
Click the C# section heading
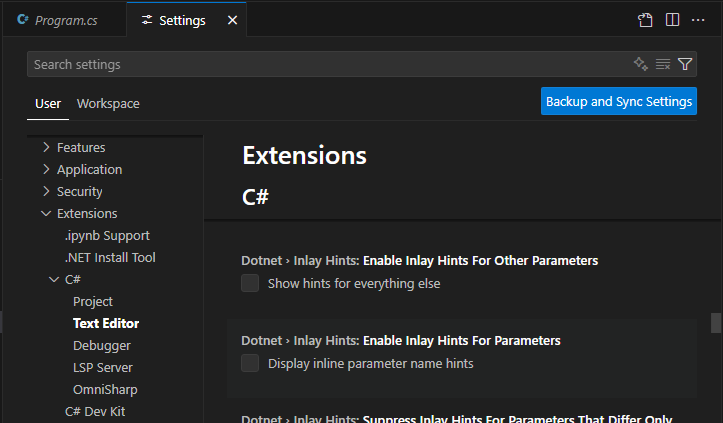click(255, 197)
